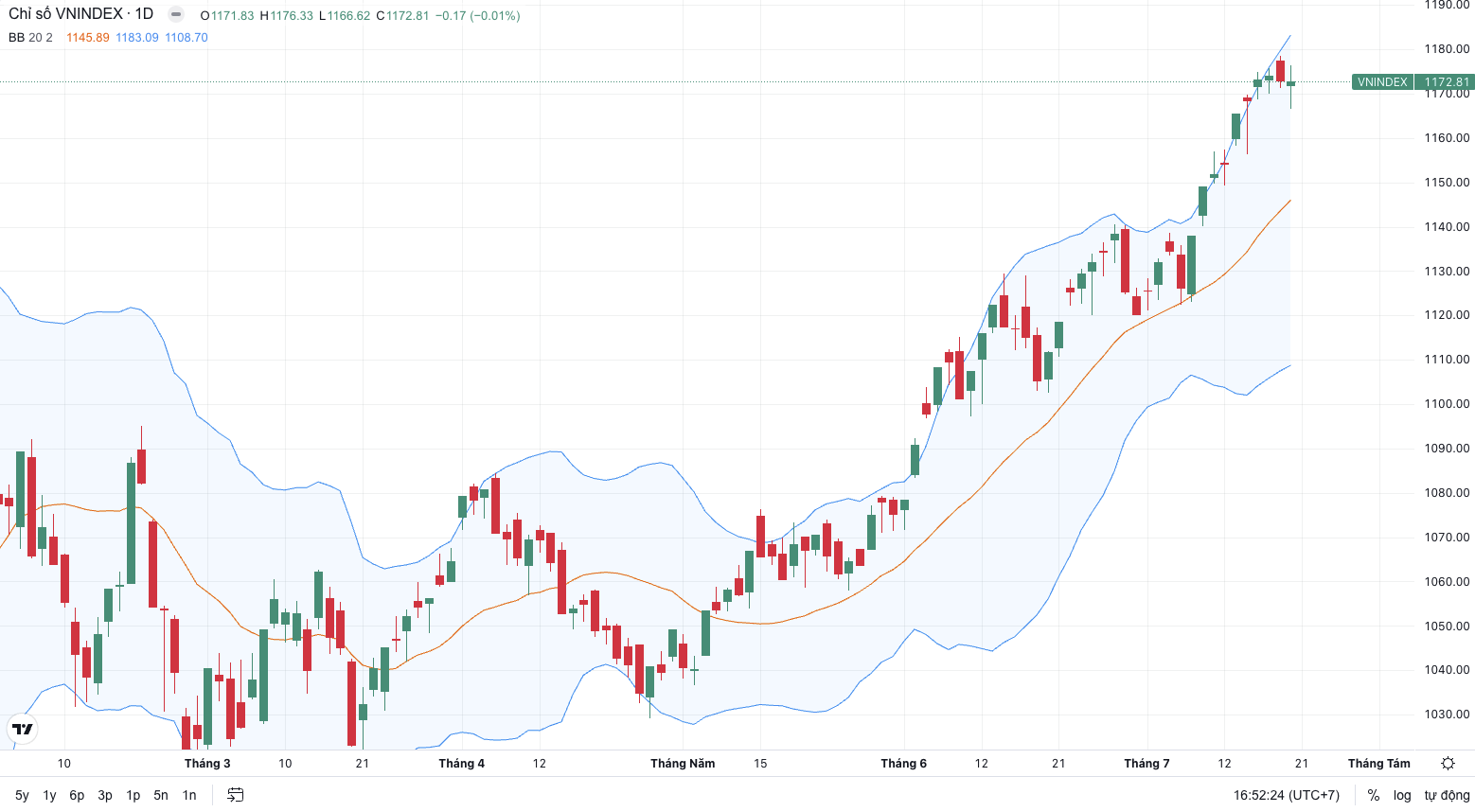Click the market status pill icon
The height and width of the screenshot is (812, 1475).
176,14
